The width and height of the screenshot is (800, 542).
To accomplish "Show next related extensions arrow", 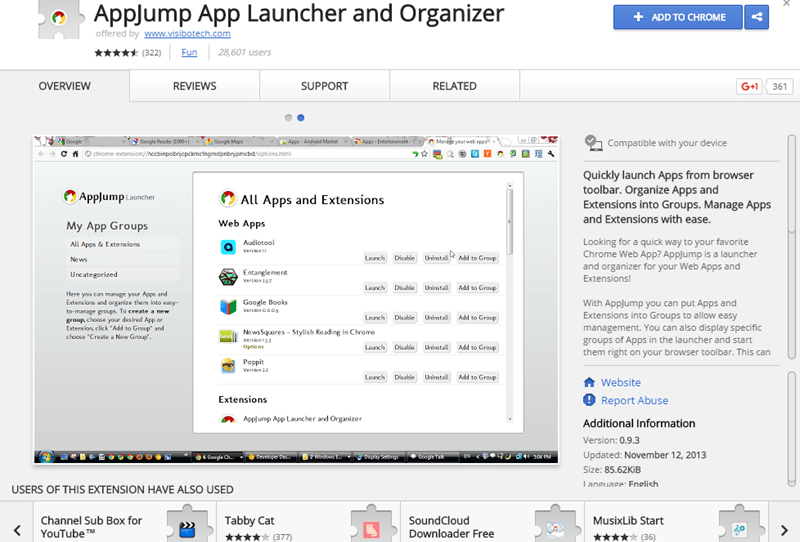I will (784, 530).
